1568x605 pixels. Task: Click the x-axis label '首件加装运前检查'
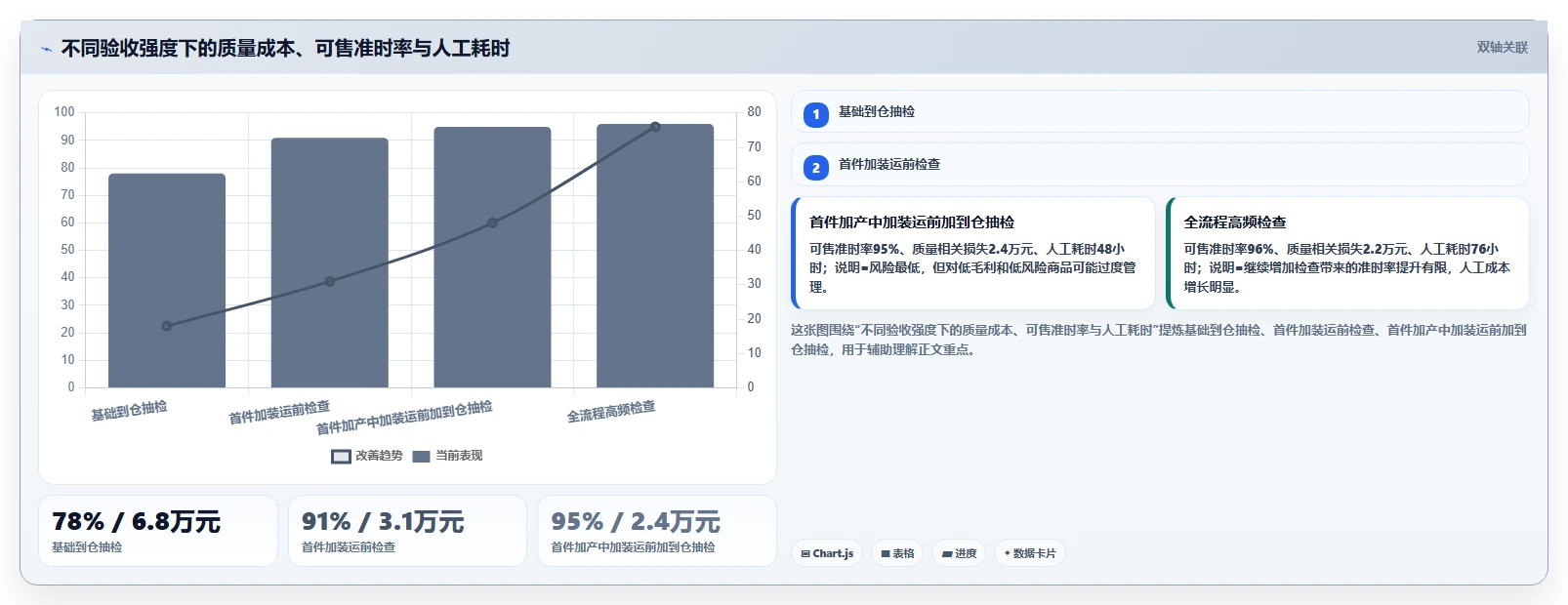click(279, 413)
